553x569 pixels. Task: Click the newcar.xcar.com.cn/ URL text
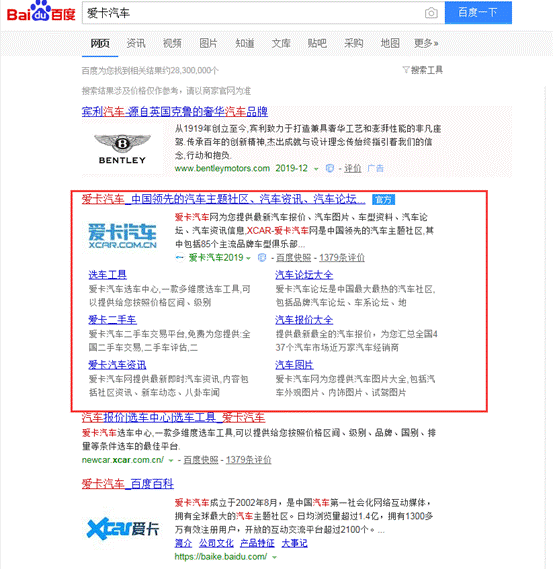123,460
